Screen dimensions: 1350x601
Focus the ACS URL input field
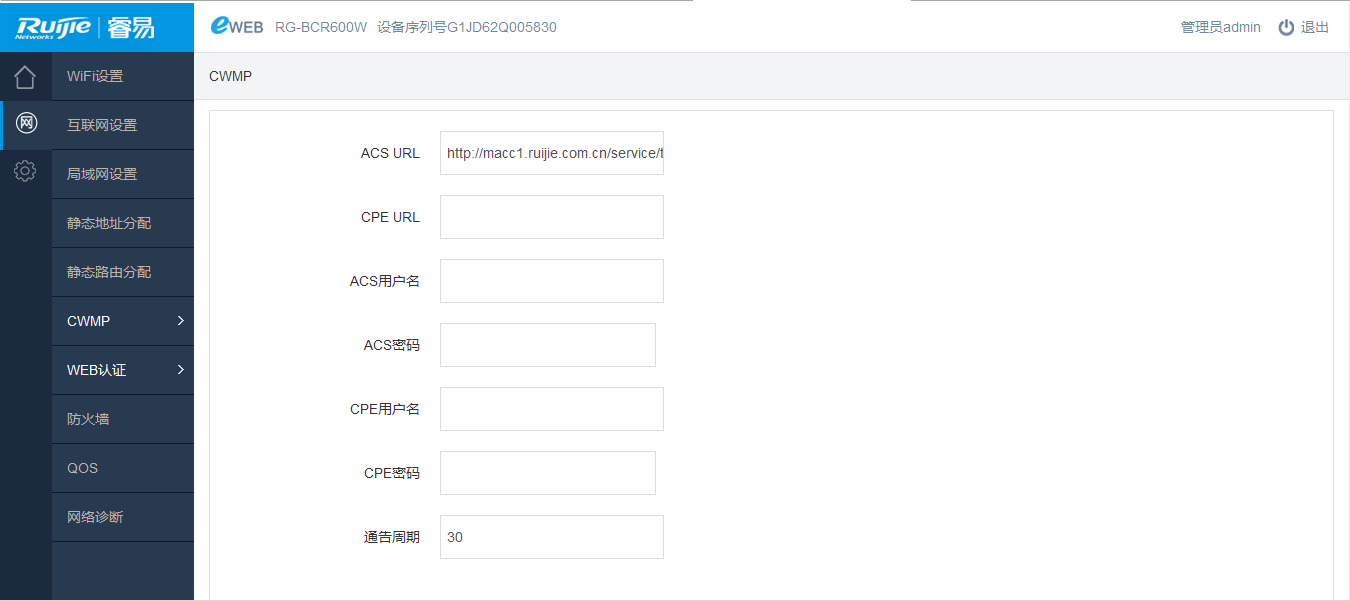(552, 153)
